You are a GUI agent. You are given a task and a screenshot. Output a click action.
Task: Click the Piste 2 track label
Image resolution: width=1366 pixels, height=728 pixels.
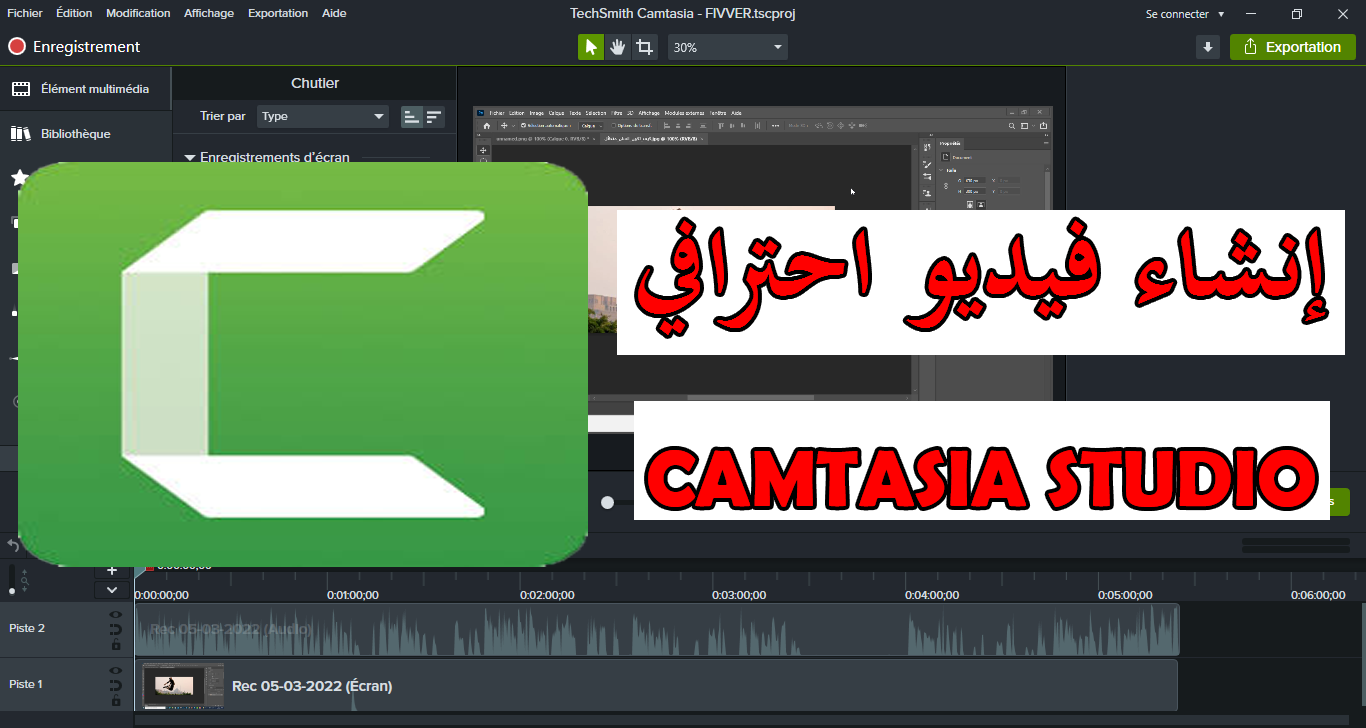[x=27, y=628]
